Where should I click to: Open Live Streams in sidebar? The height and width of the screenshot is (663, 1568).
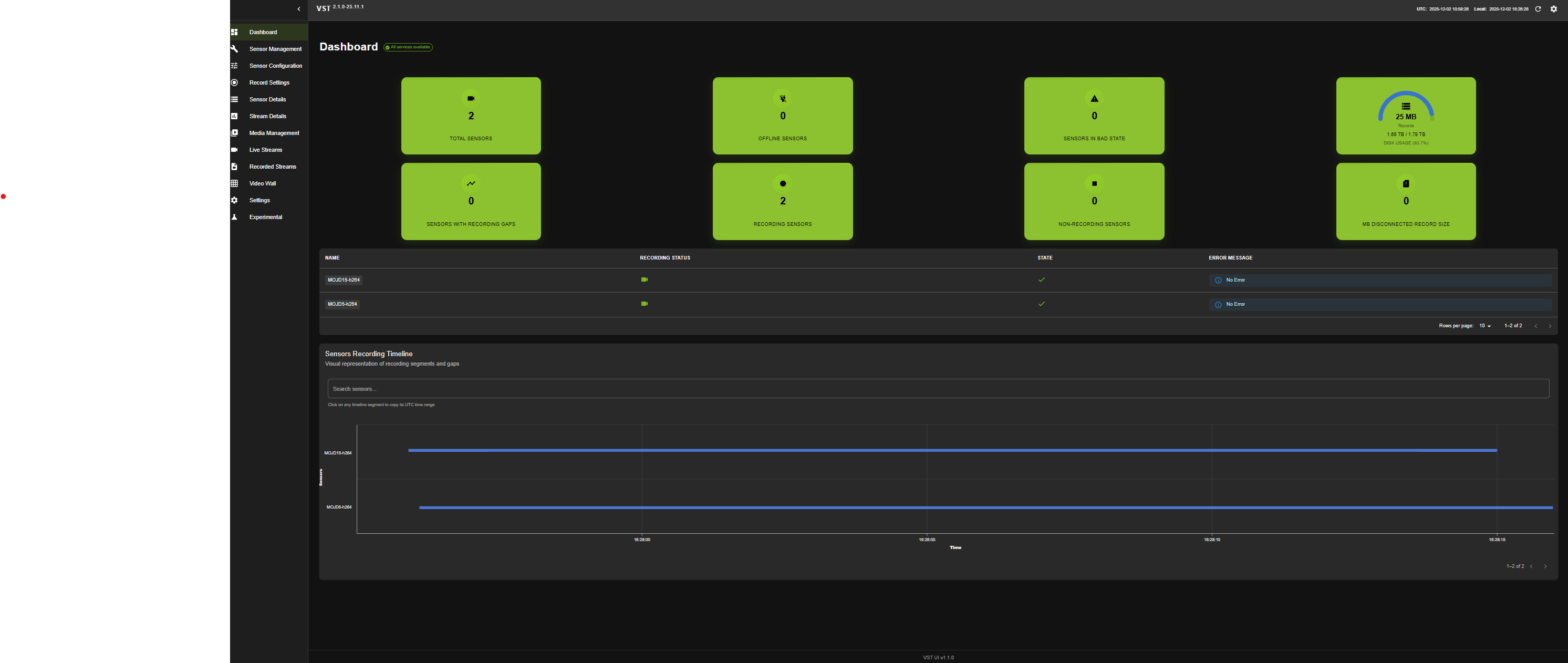pos(265,150)
